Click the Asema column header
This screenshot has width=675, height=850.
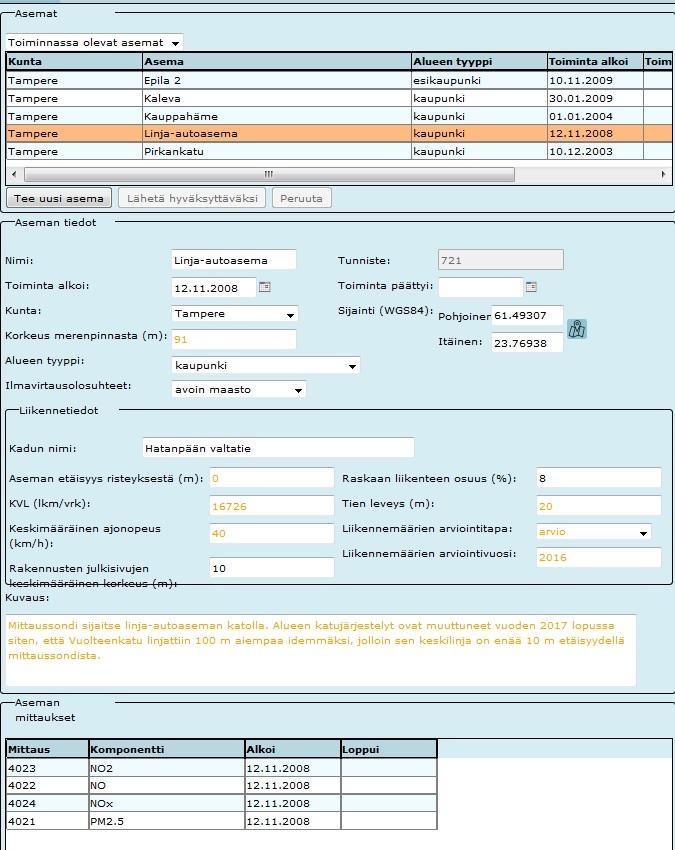pyautogui.click(x=277, y=62)
